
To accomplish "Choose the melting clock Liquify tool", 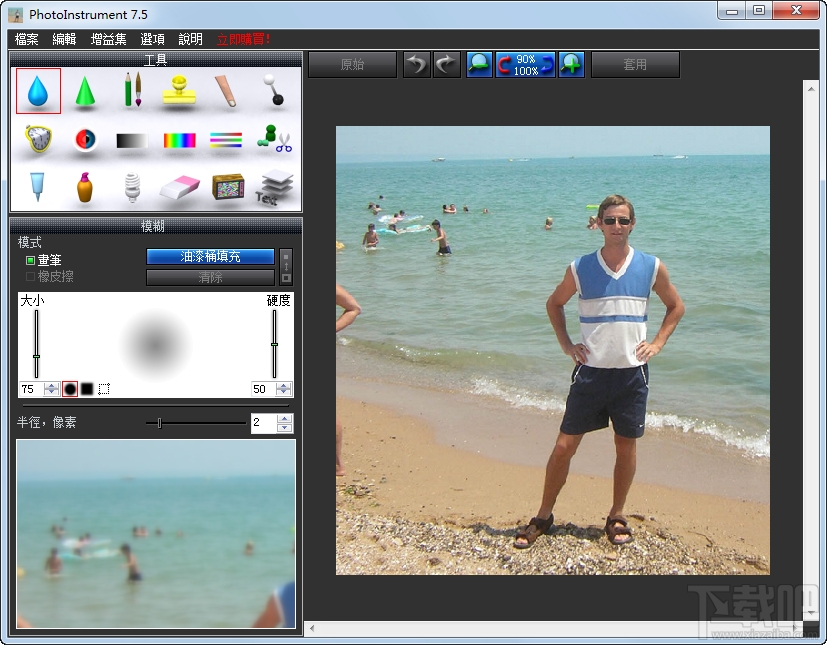I will tap(38, 139).
